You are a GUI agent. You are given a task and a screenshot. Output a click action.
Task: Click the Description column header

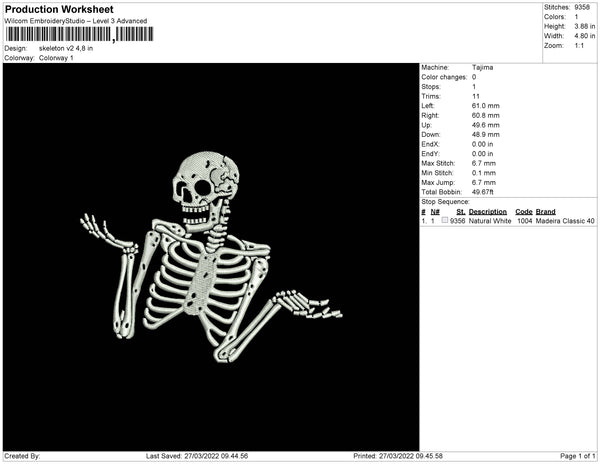[x=488, y=212]
